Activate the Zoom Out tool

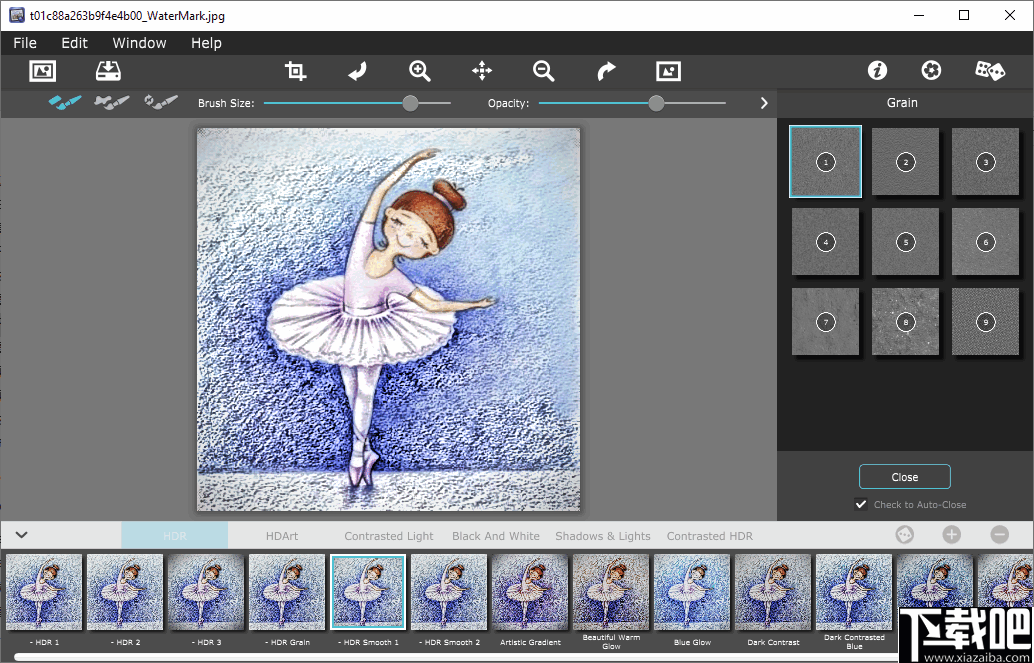[x=543, y=71]
